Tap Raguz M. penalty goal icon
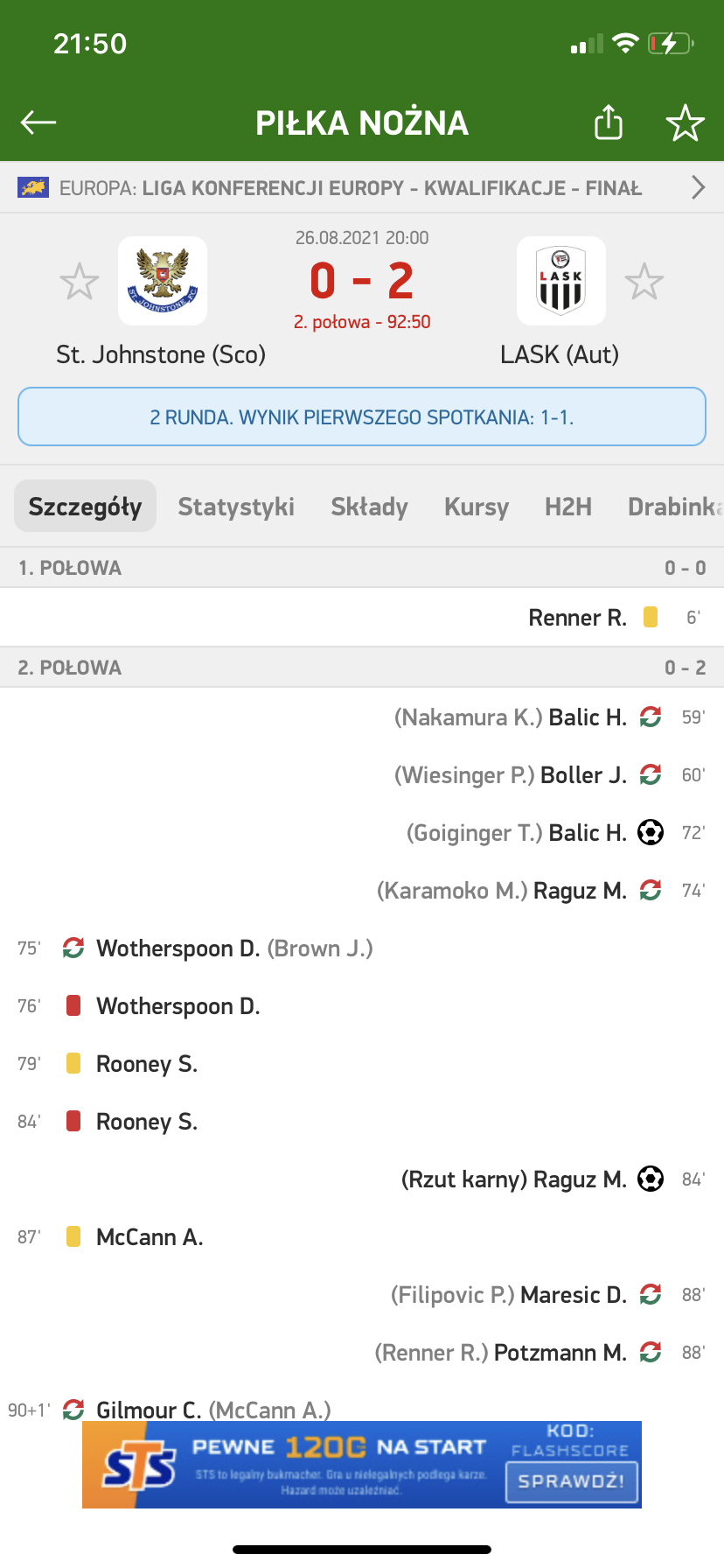The width and height of the screenshot is (724, 1568). coord(651,1179)
